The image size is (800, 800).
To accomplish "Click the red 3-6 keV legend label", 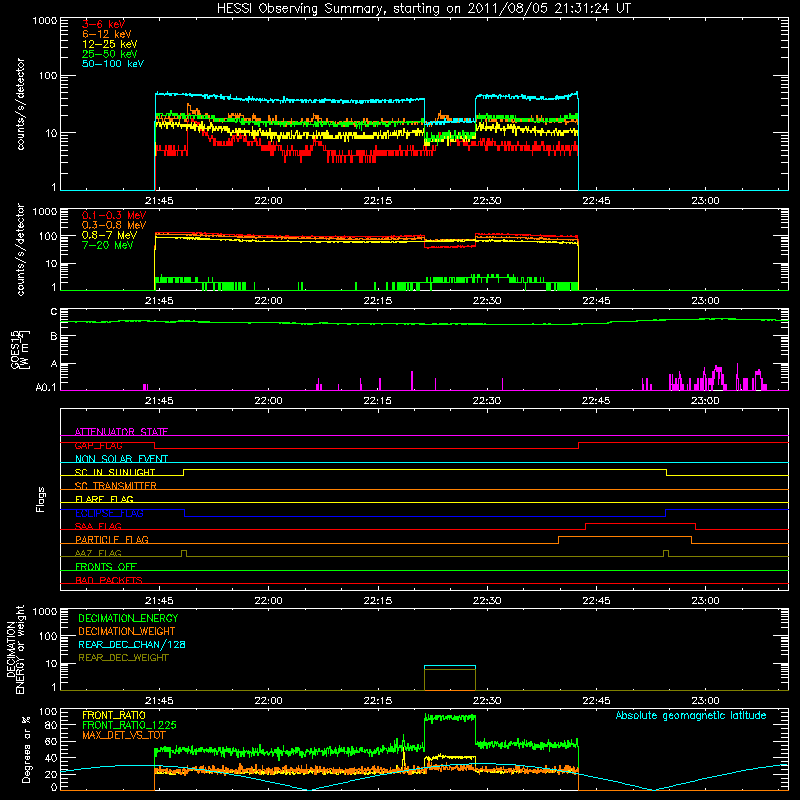I will coord(104,24).
